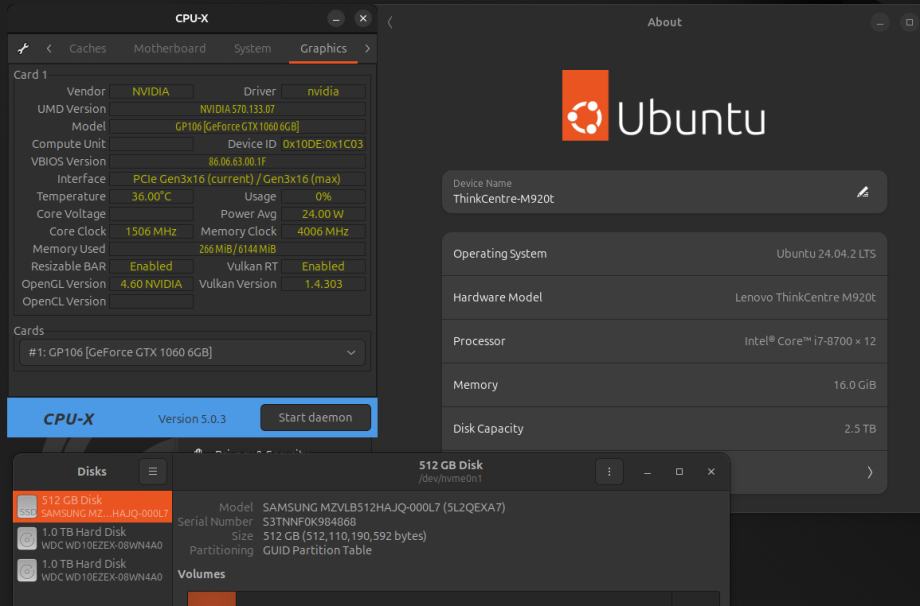Open the Disks hamburger menu

152,471
